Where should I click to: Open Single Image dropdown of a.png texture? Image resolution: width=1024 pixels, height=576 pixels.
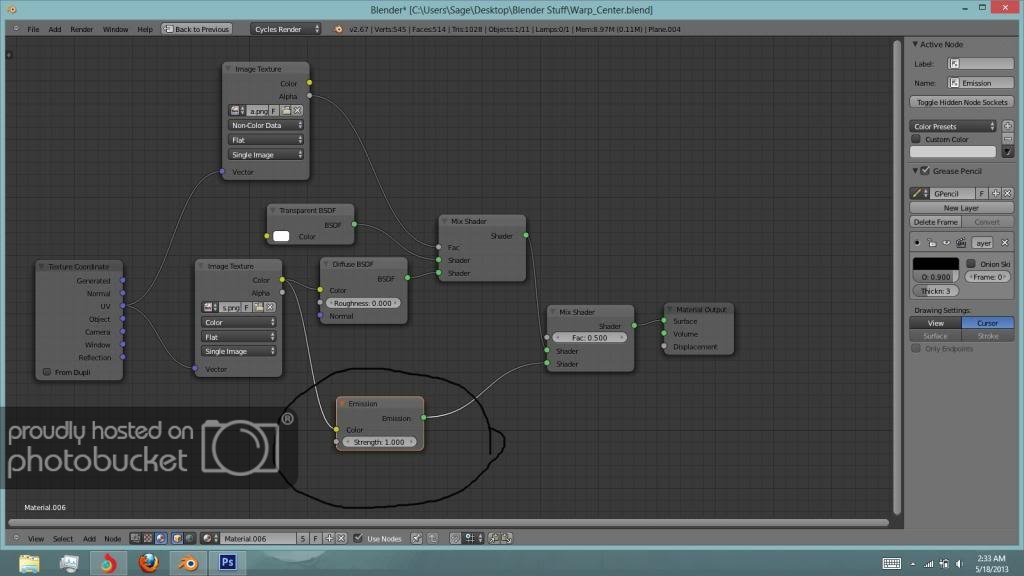tap(266, 155)
